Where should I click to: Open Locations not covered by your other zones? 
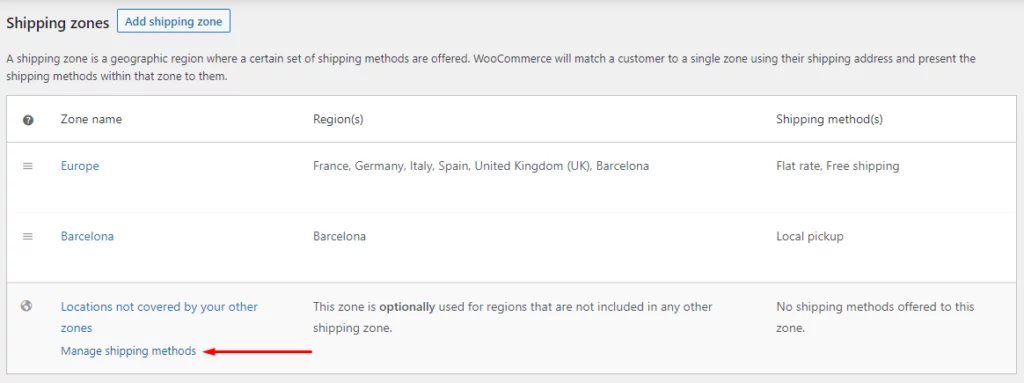pos(159,317)
